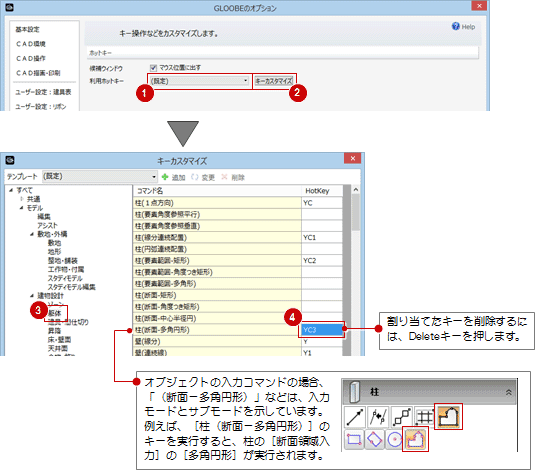Select スタディモデル編集 tree item
The height and width of the screenshot is (470, 535).
[71, 287]
